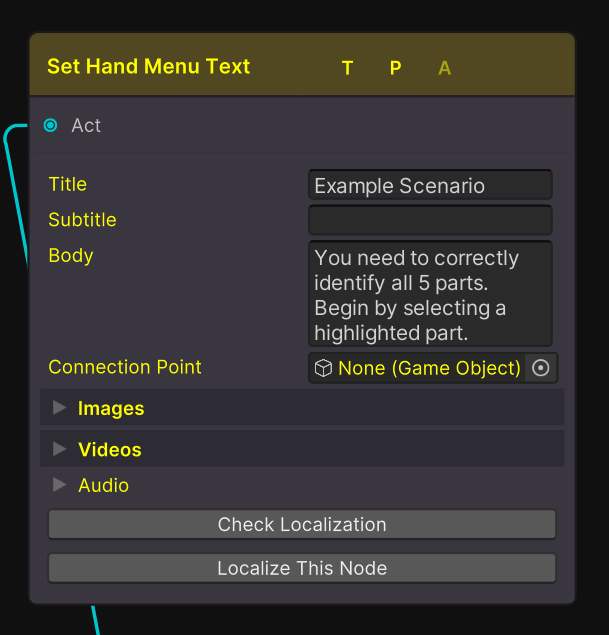Focus the empty Subtitle text field
This screenshot has width=609, height=635.
[430, 220]
